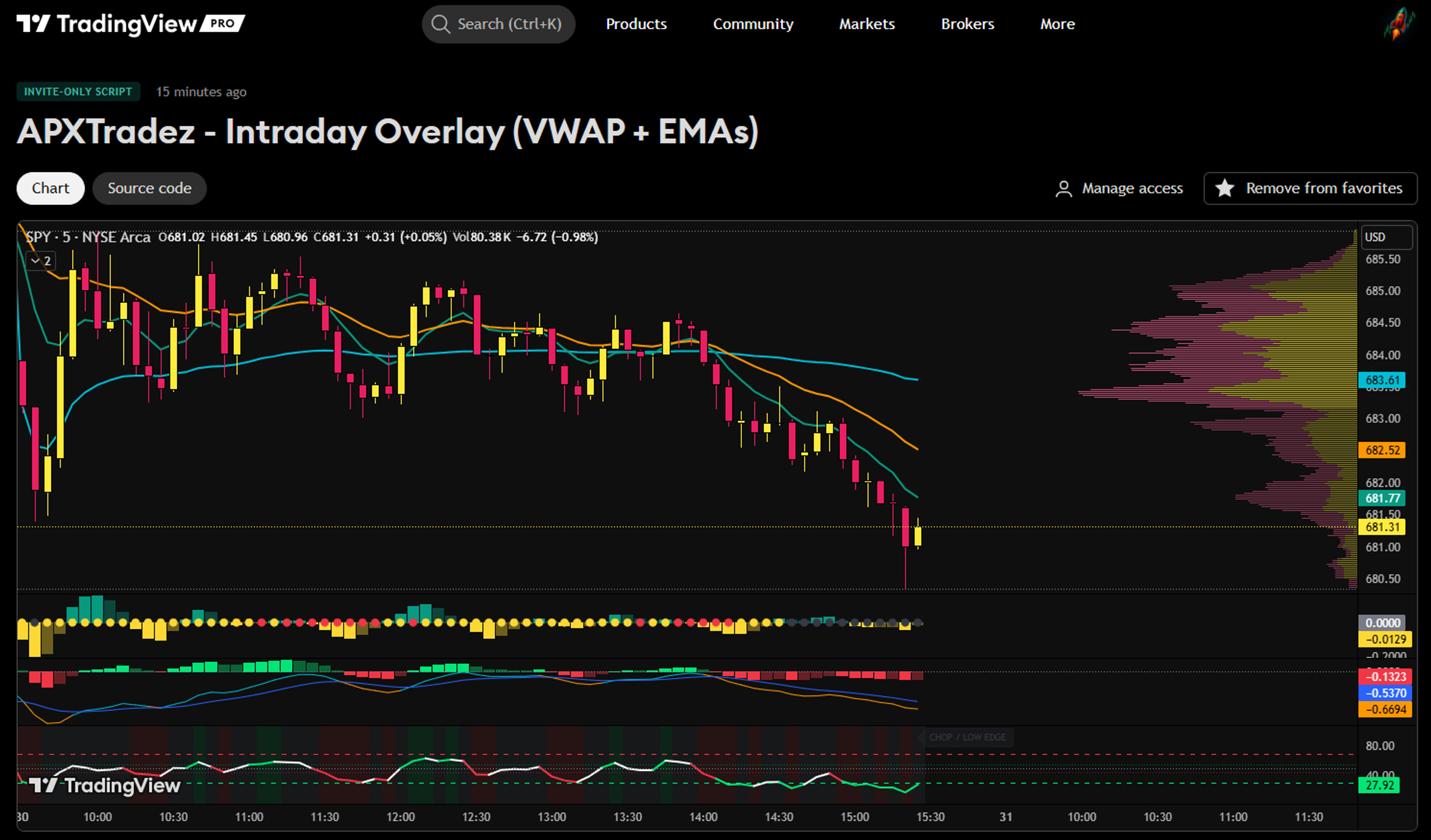Click the 682.00 price axis label
Viewport: 1431px width, 840px height.
click(1383, 483)
